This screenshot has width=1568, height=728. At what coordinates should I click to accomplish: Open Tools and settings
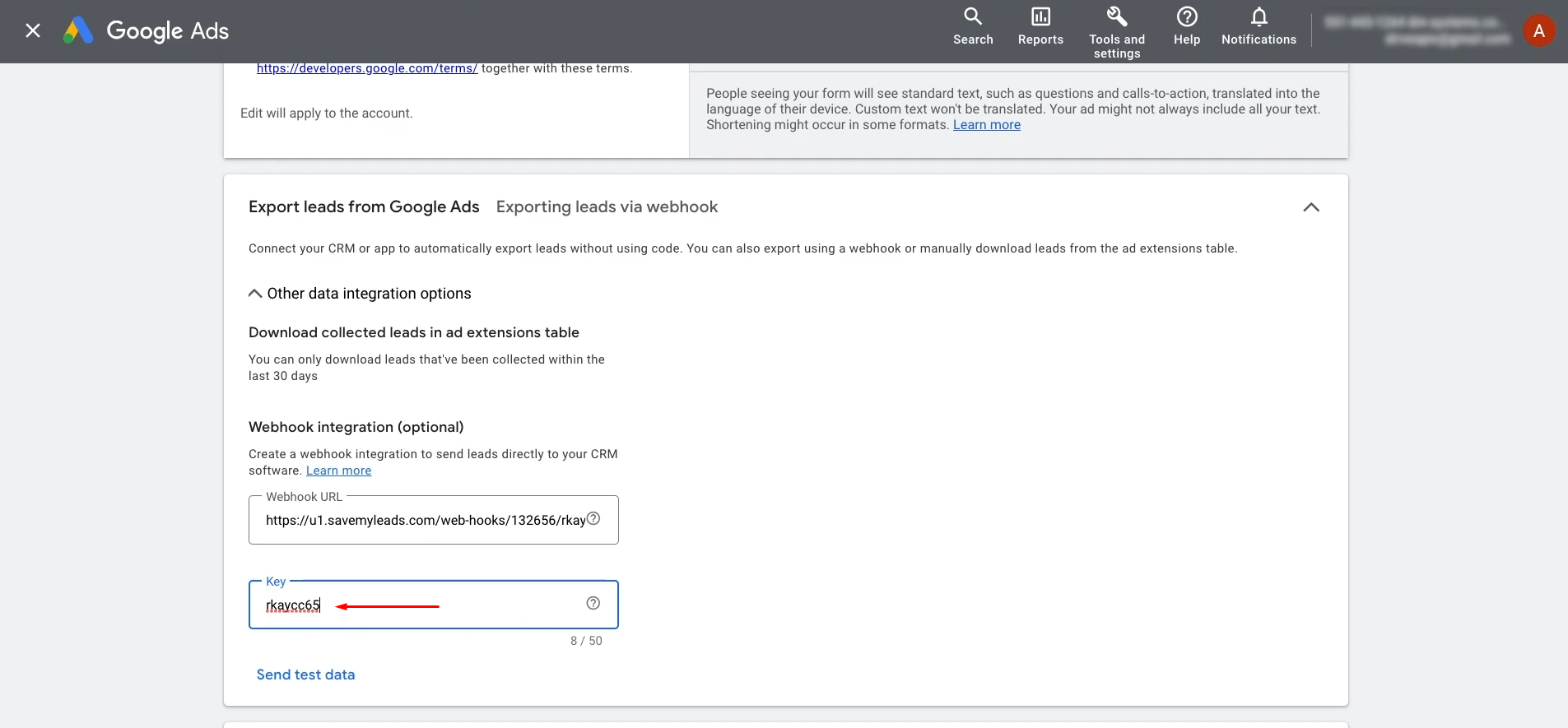pos(1117,33)
